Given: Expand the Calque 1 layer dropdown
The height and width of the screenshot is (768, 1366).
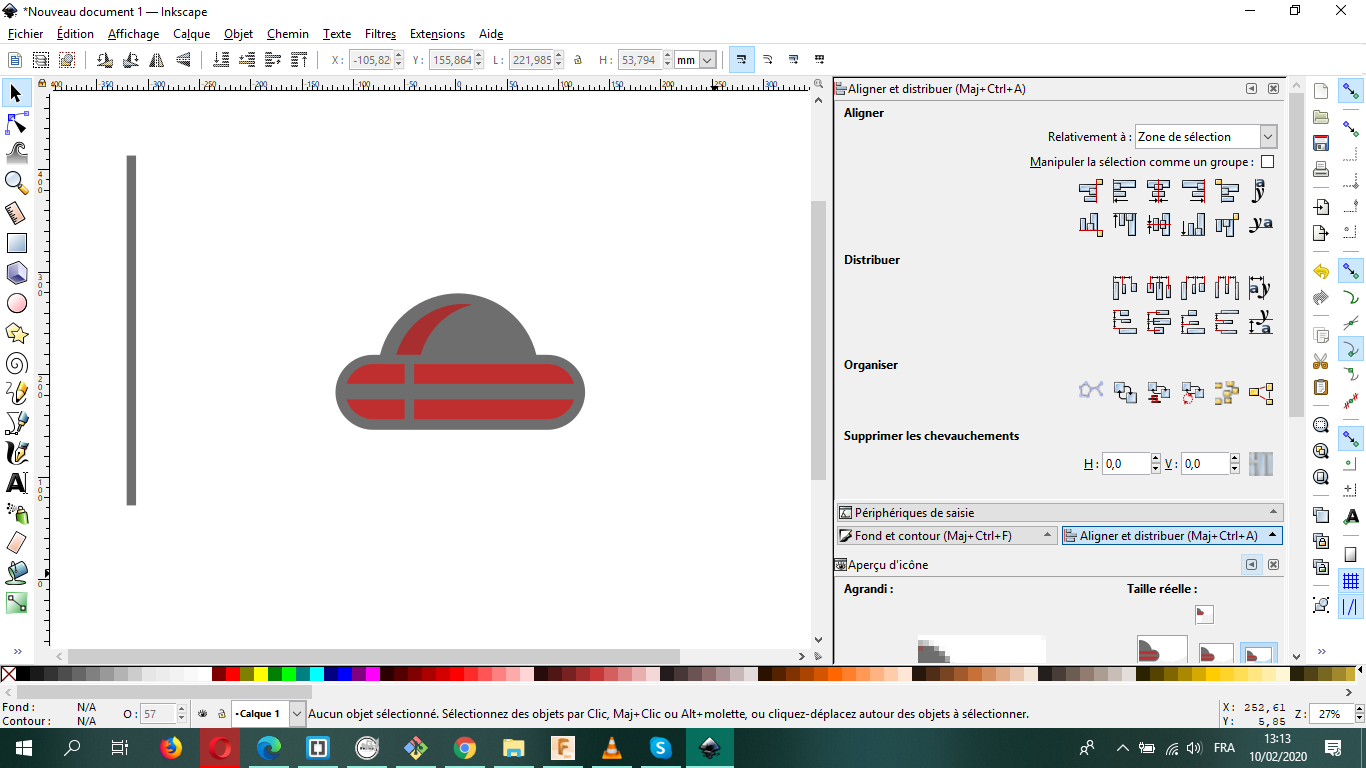Looking at the screenshot, I should (296, 714).
